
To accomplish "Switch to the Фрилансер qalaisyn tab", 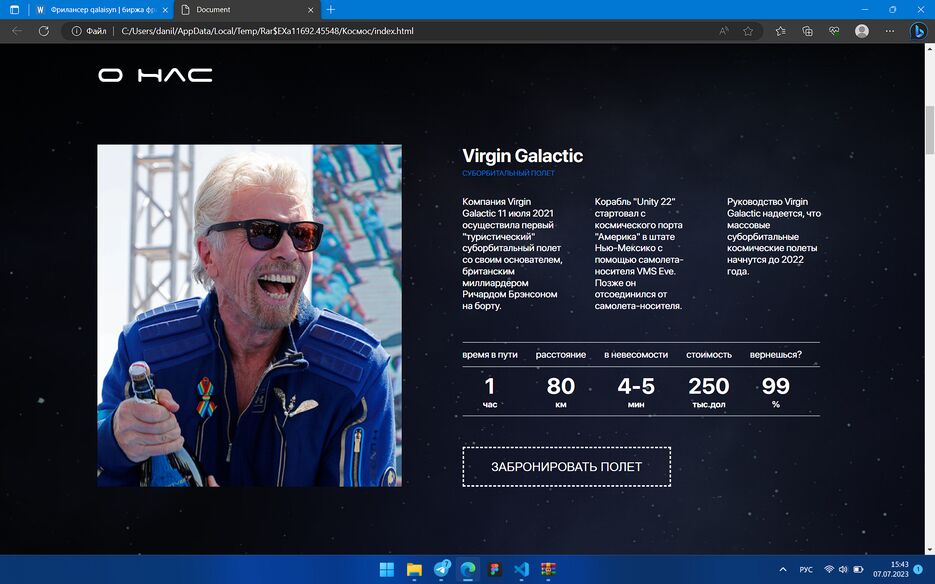I will (101, 10).
